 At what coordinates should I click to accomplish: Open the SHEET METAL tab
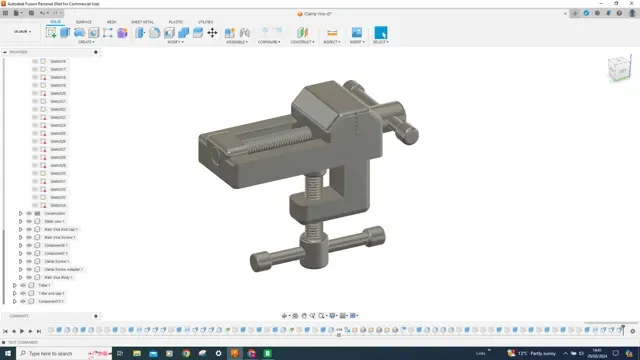point(142,22)
